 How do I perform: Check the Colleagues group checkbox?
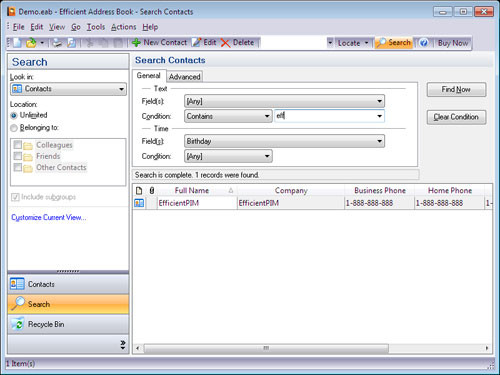(18, 145)
